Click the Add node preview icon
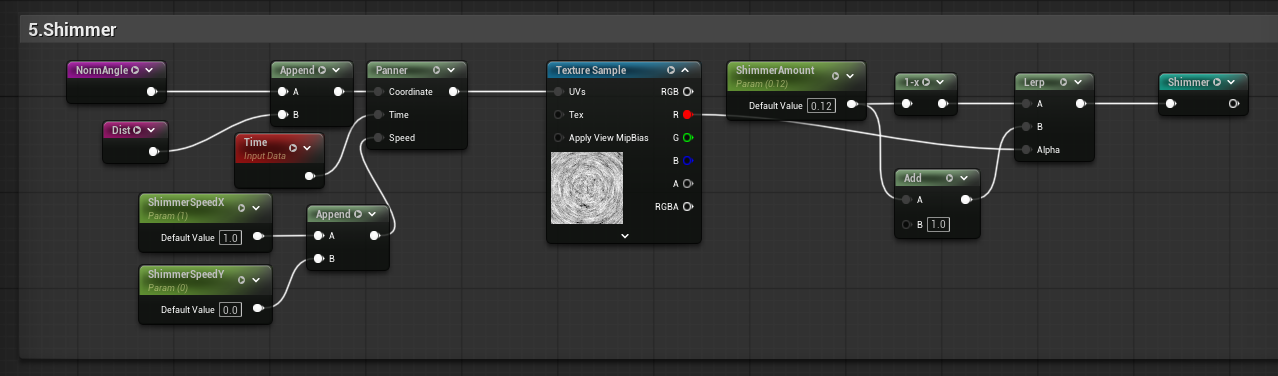Screen dimensions: 1278x376 pyautogui.click(x=949, y=177)
